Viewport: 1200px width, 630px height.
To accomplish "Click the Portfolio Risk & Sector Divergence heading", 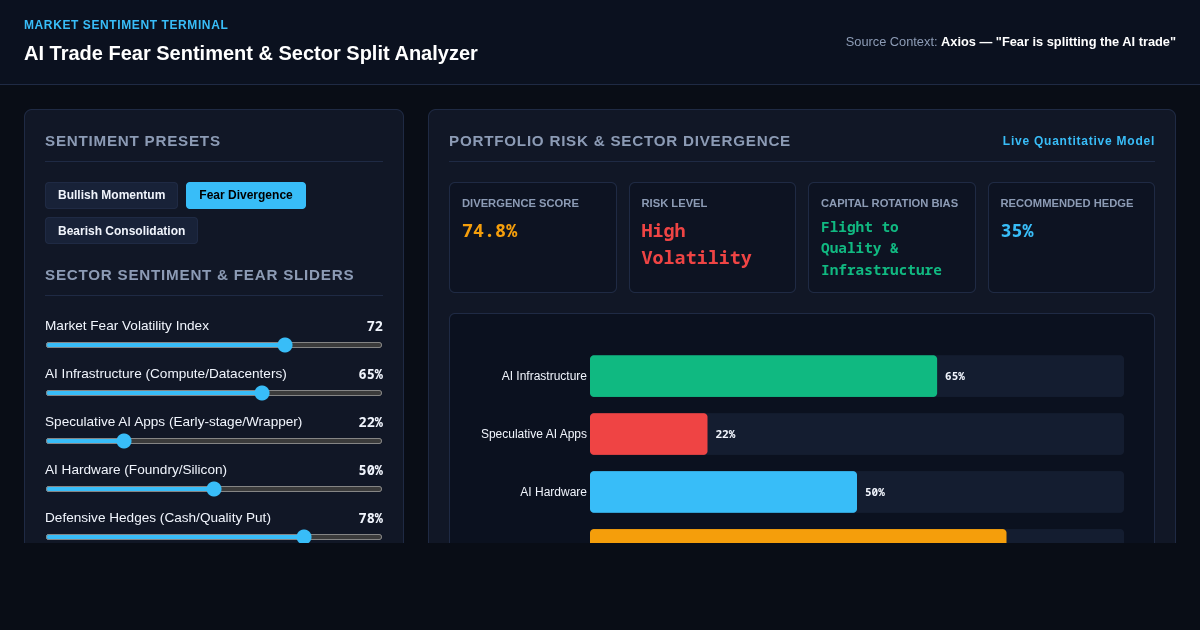I will click(620, 141).
